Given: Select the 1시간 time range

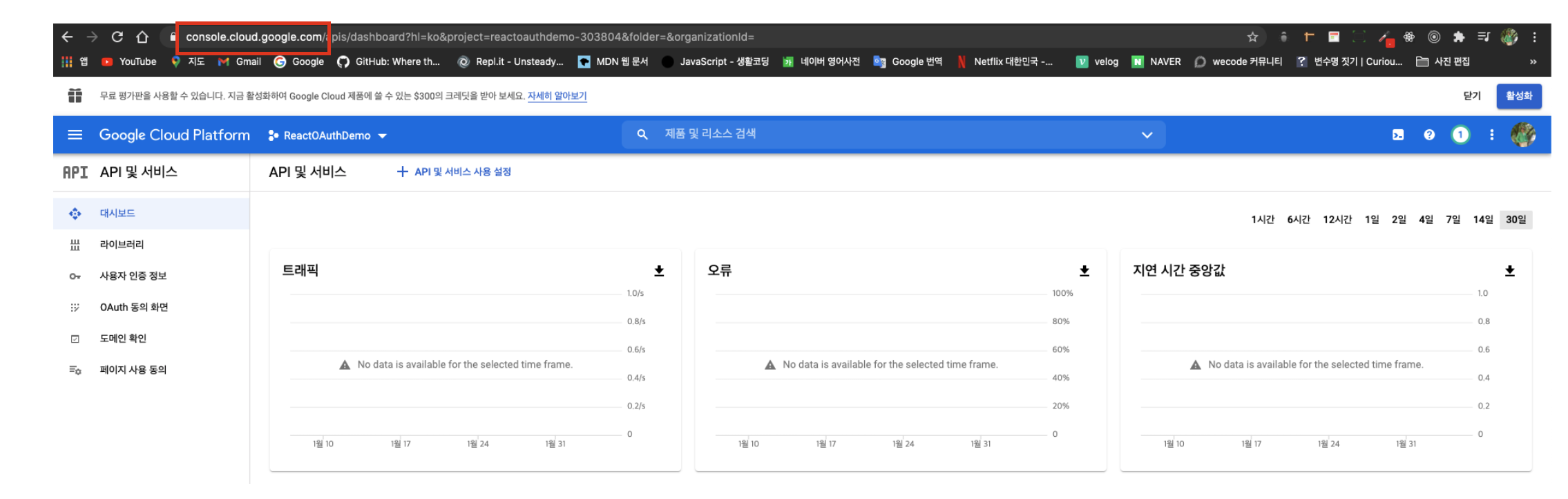Looking at the screenshot, I should tap(1263, 219).
